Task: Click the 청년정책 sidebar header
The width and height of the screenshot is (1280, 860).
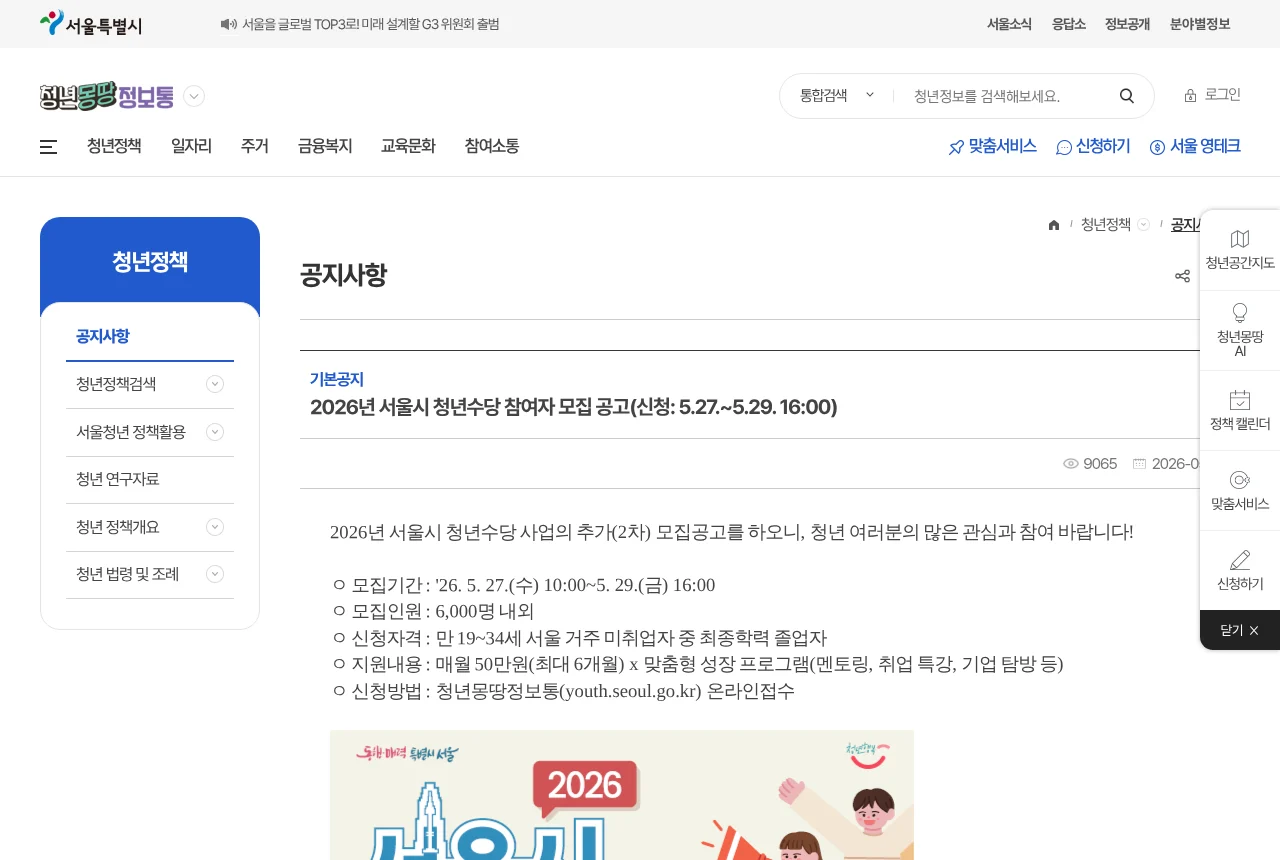Action: point(150,261)
